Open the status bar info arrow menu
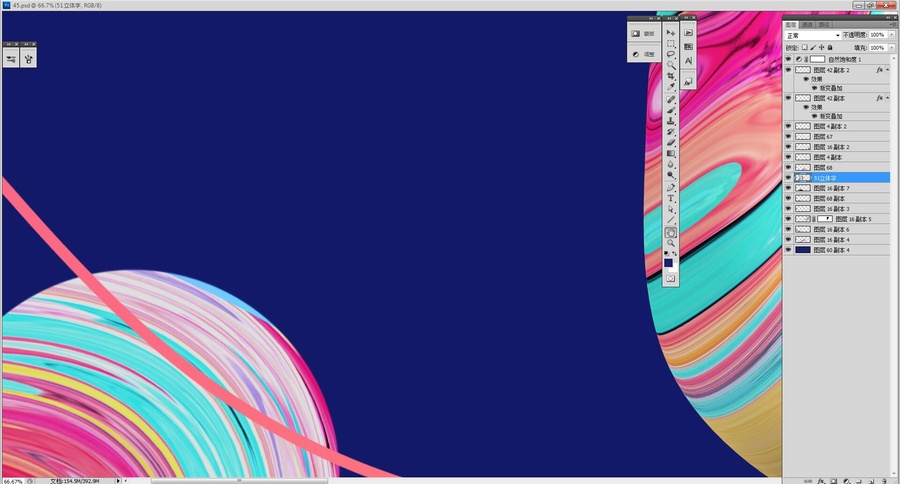The image size is (900, 484). point(118,481)
